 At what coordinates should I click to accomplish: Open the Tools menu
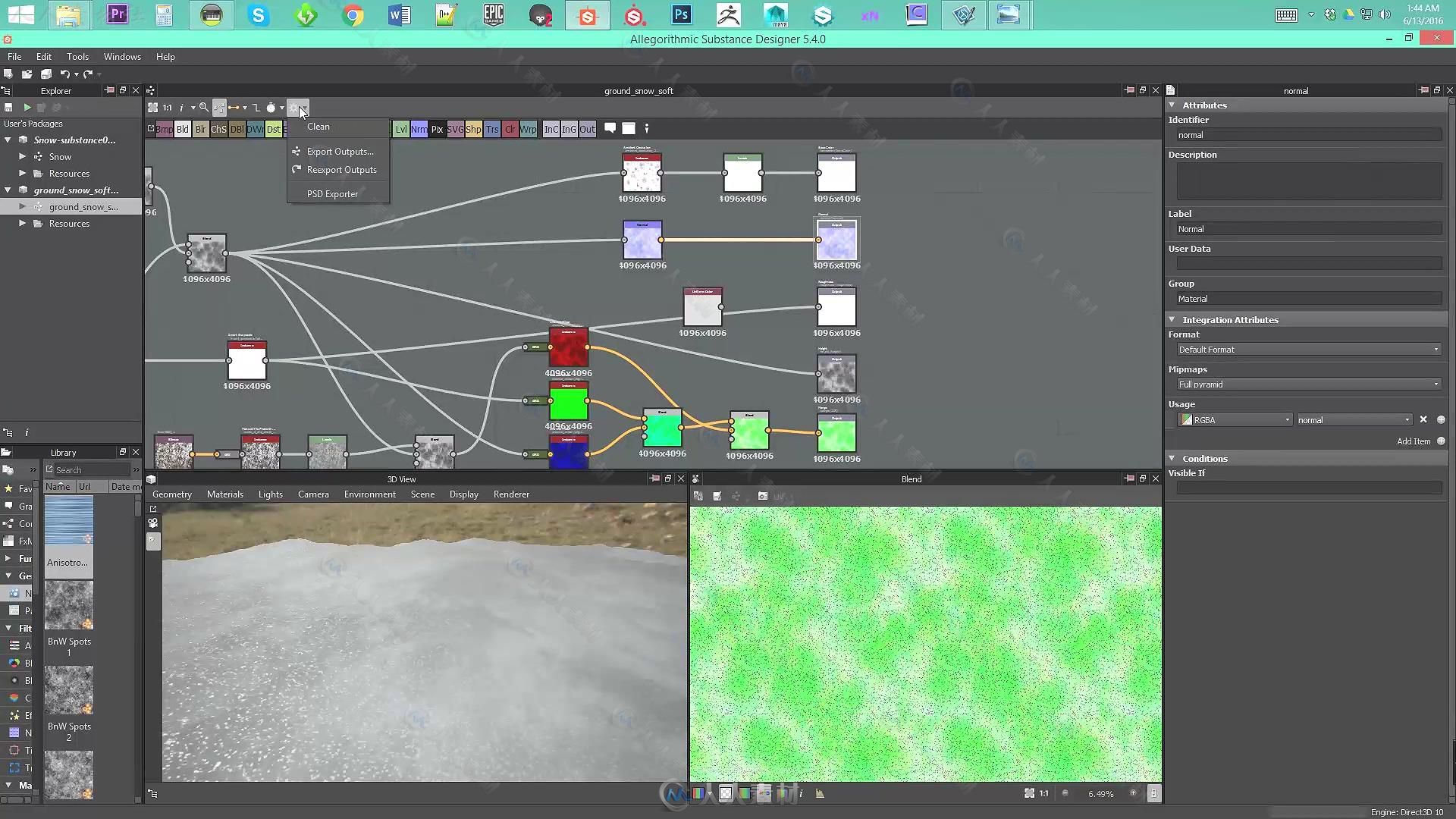[x=77, y=57]
